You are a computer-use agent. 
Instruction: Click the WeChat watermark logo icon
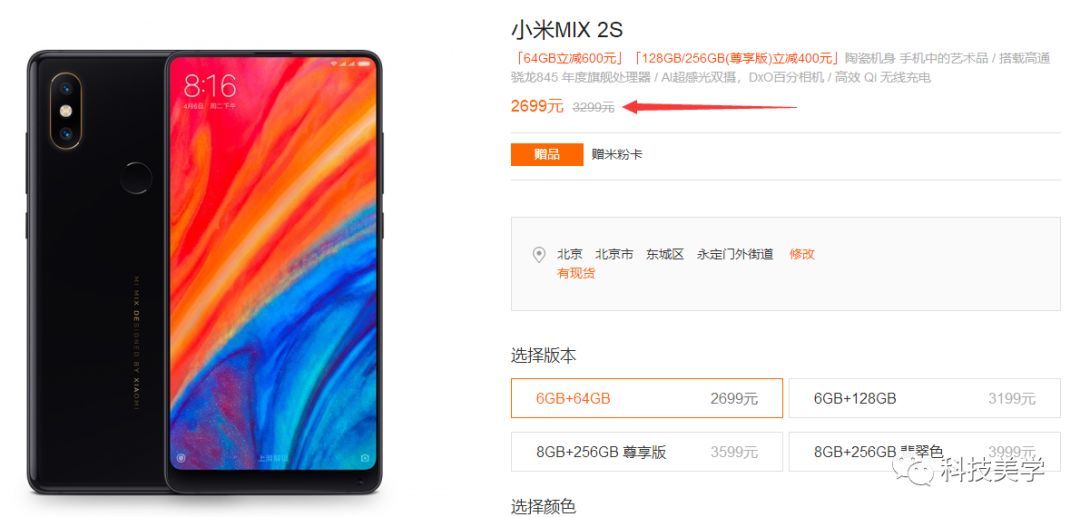pos(917,470)
